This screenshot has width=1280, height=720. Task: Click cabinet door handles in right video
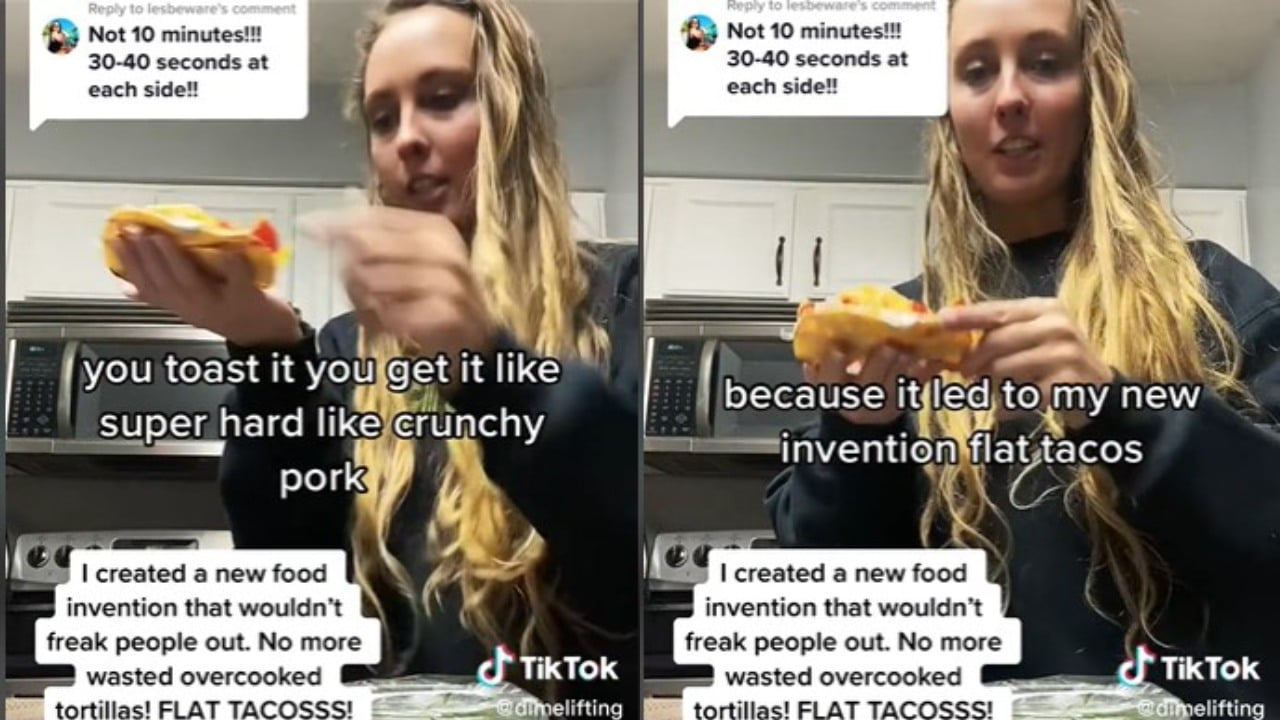tap(798, 260)
